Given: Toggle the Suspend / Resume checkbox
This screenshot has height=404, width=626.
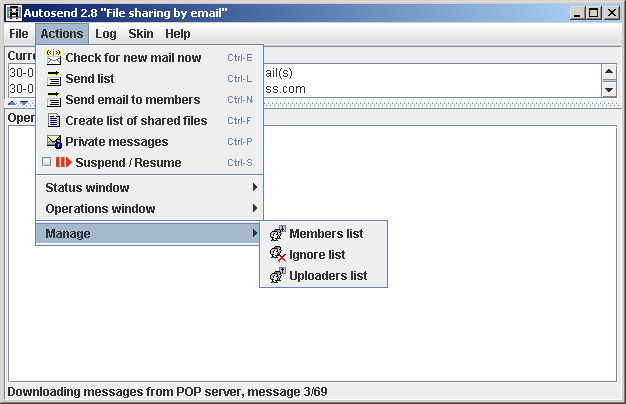Looking at the screenshot, I should pyautogui.click(x=46, y=162).
